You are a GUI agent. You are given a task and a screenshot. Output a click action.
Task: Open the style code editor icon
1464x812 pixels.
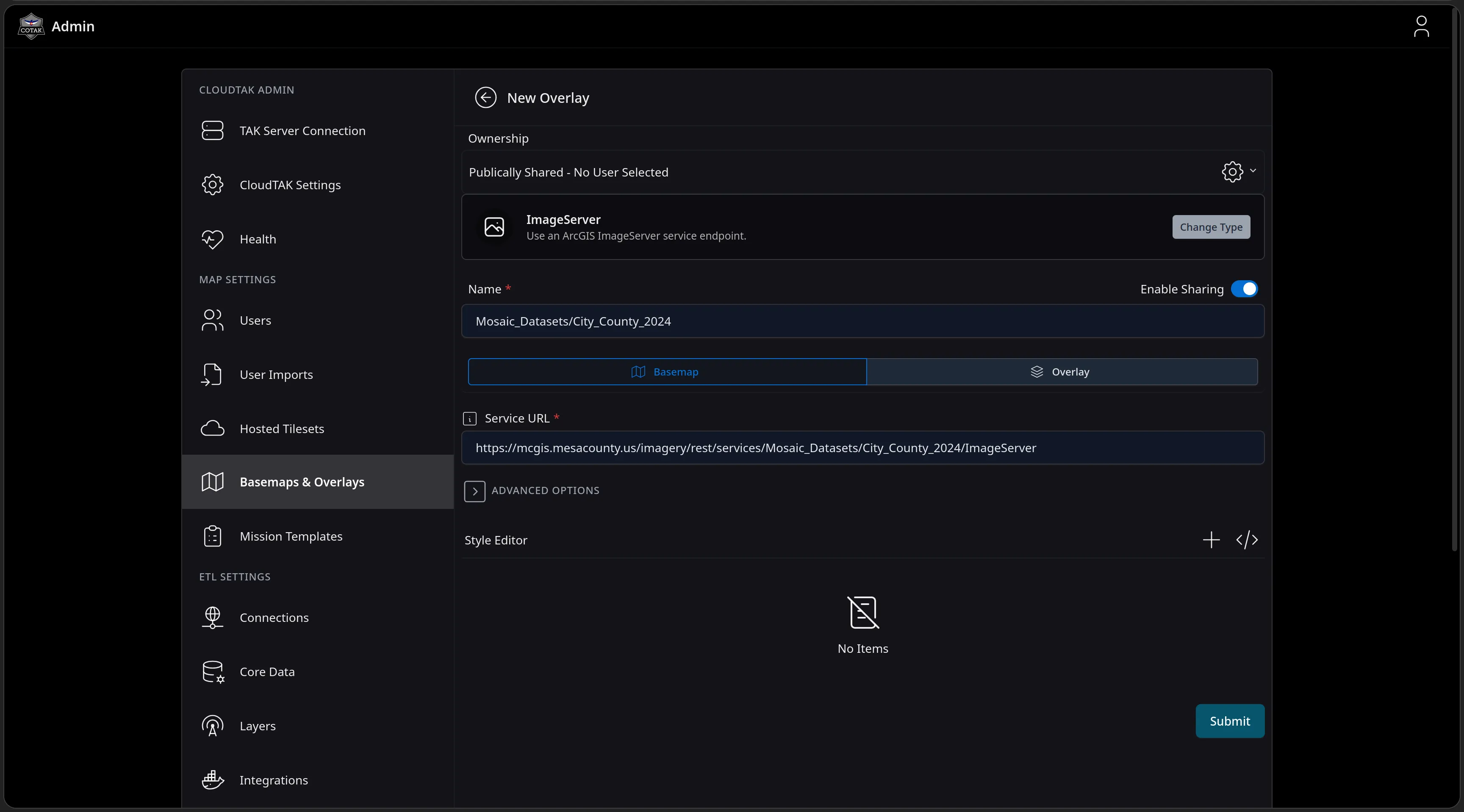[x=1247, y=539]
